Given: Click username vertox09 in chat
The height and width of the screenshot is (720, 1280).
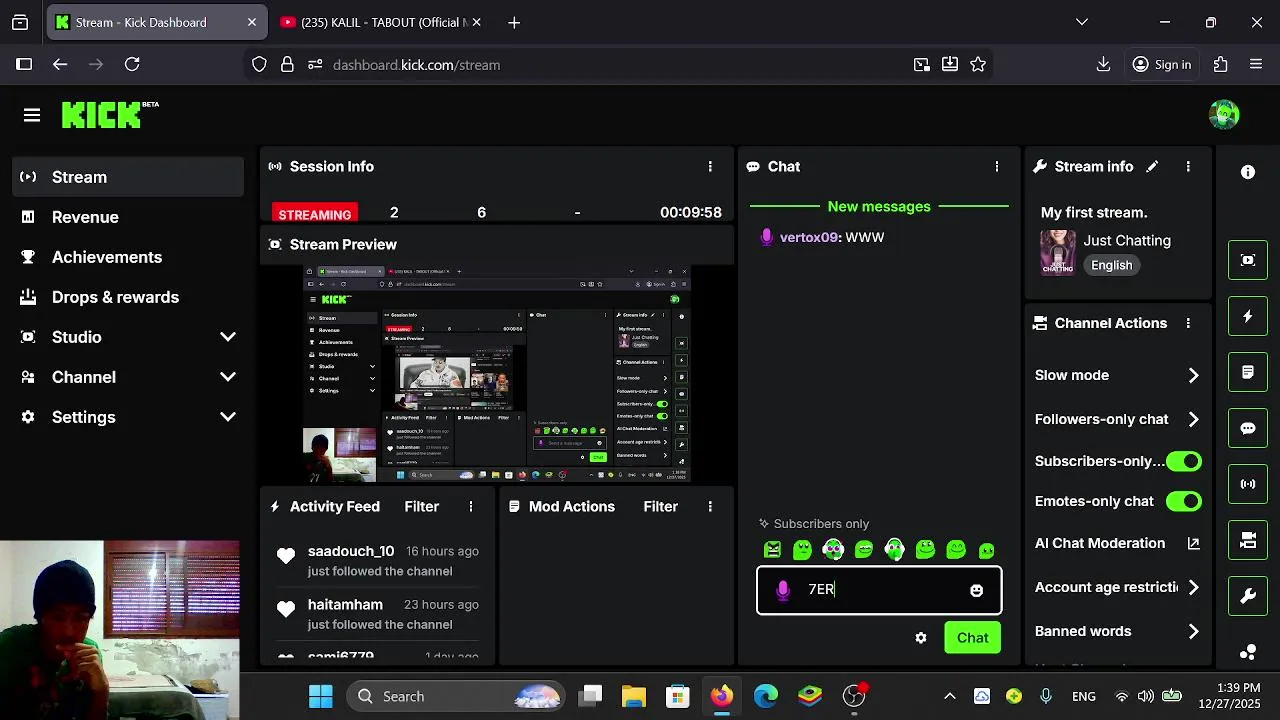Looking at the screenshot, I should 808,237.
